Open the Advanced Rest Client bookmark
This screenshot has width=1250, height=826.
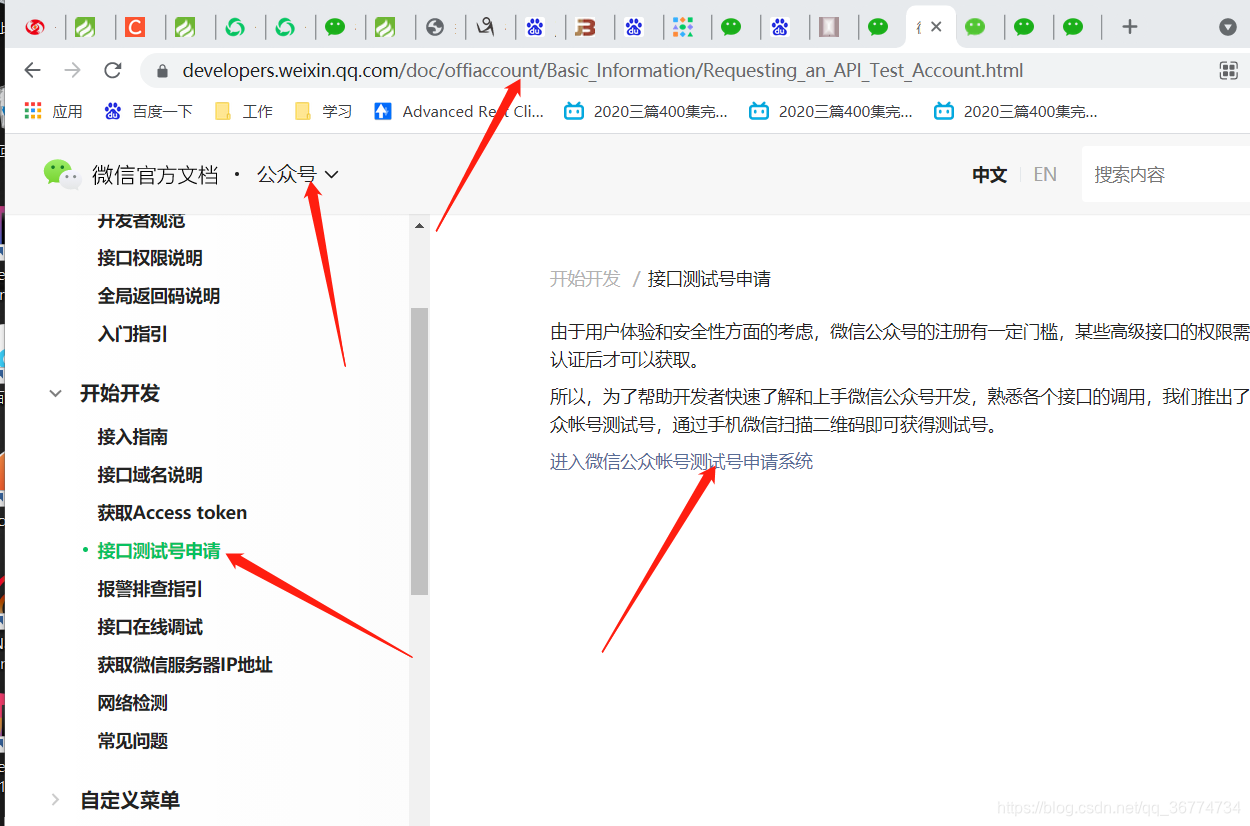[459, 111]
